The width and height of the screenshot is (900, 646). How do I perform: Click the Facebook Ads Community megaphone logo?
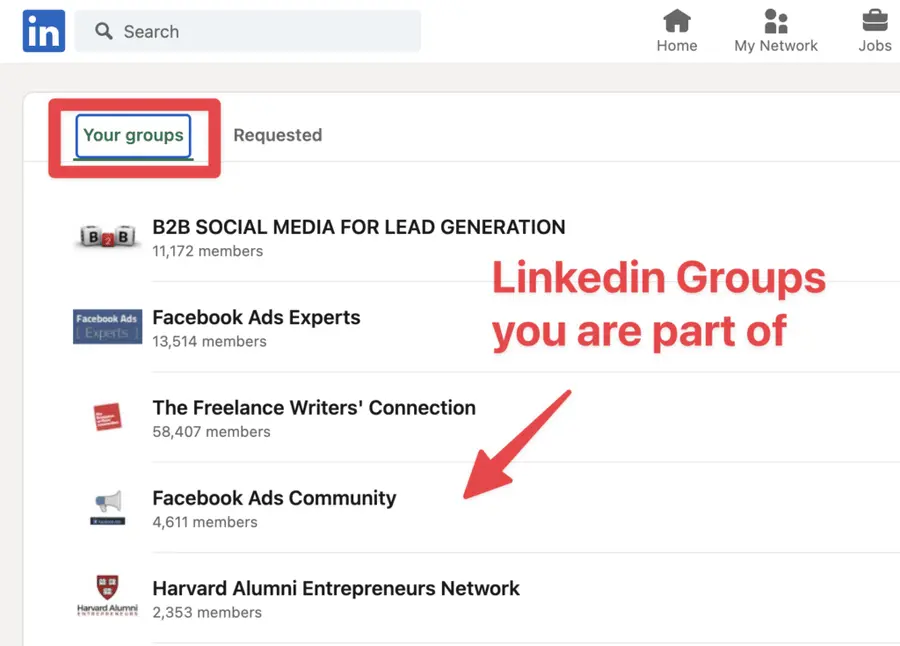tap(107, 504)
